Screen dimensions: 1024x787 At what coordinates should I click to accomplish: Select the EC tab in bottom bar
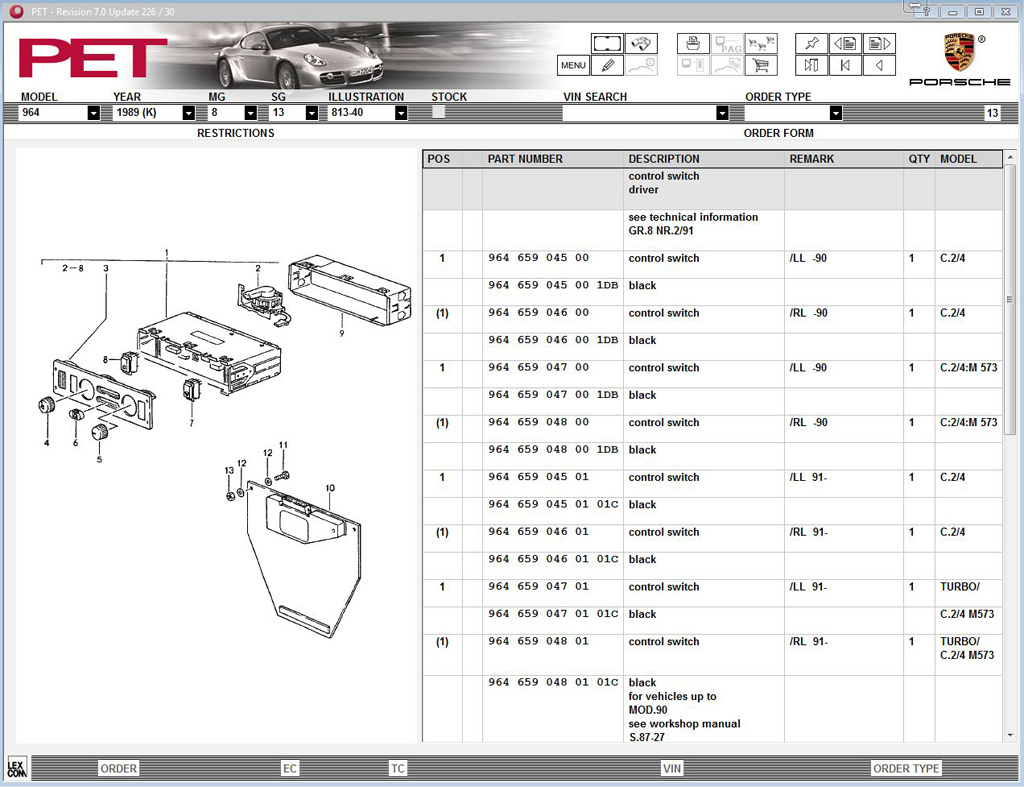pos(290,769)
